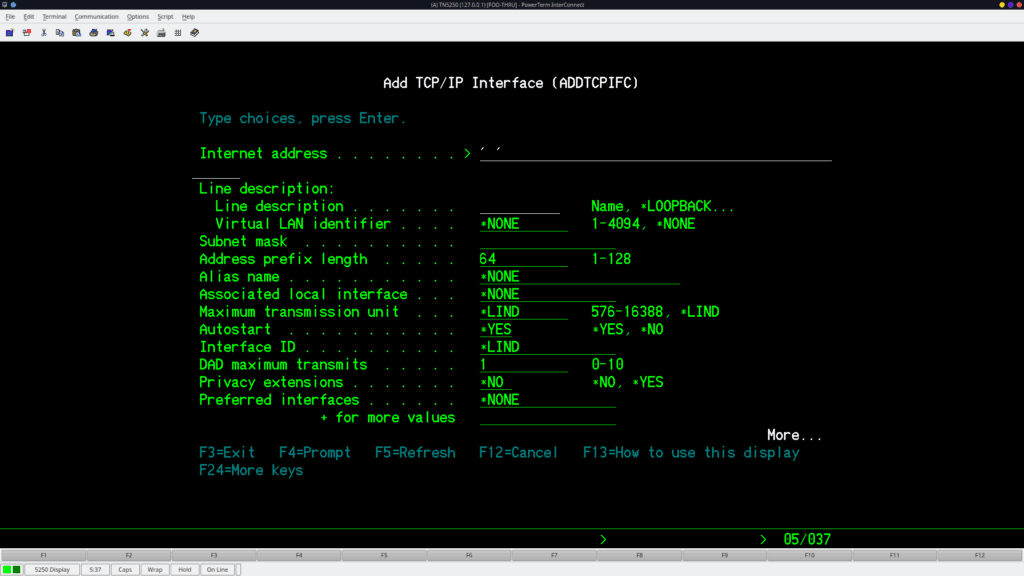Click the Copy toolbar icon

[60, 33]
